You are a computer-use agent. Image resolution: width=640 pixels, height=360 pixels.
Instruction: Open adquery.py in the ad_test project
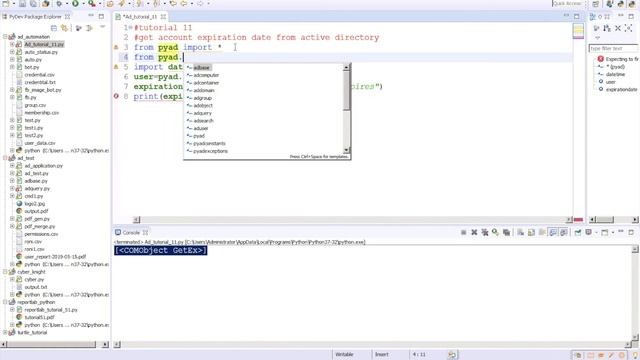[37, 189]
